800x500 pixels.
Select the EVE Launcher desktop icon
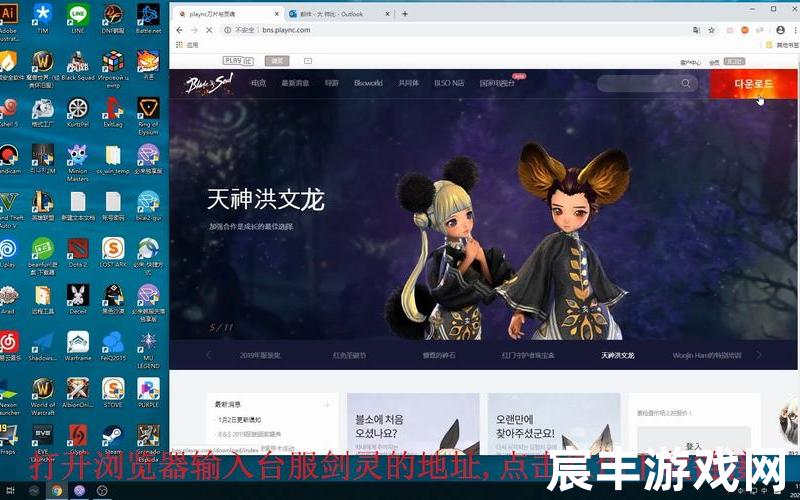point(43,443)
